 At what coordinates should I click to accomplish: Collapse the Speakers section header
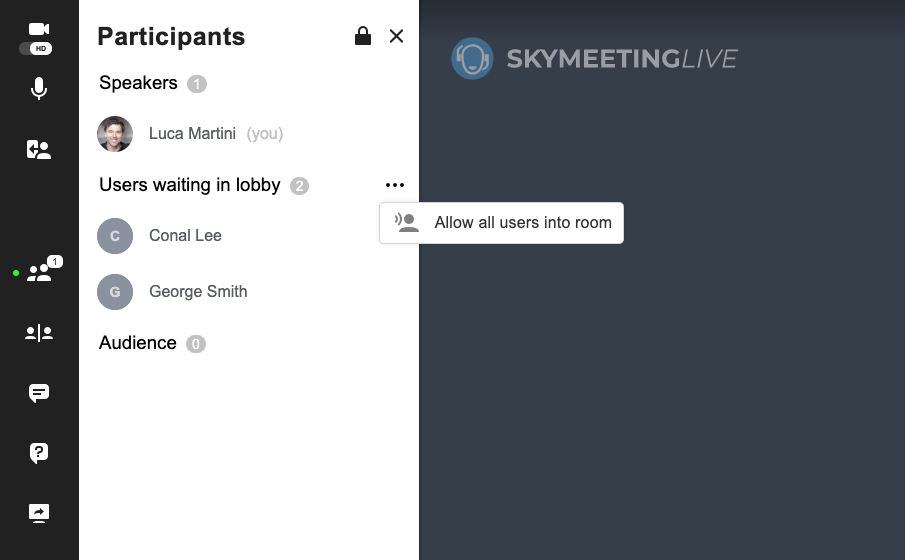click(x=138, y=83)
